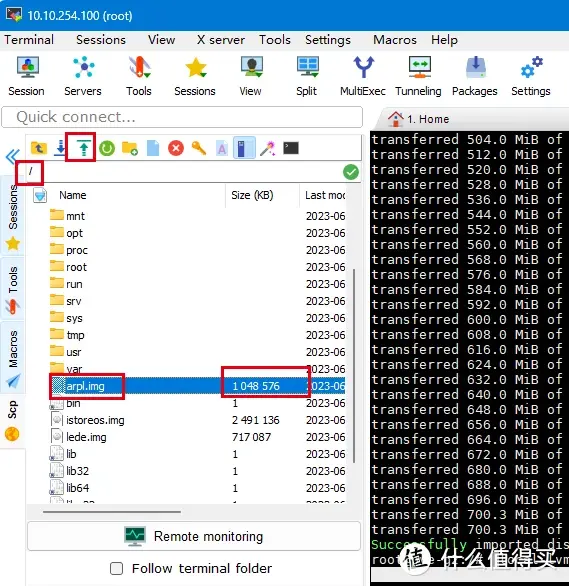Click the green checkmark next to path field
This screenshot has height=586, width=569.
(x=351, y=172)
